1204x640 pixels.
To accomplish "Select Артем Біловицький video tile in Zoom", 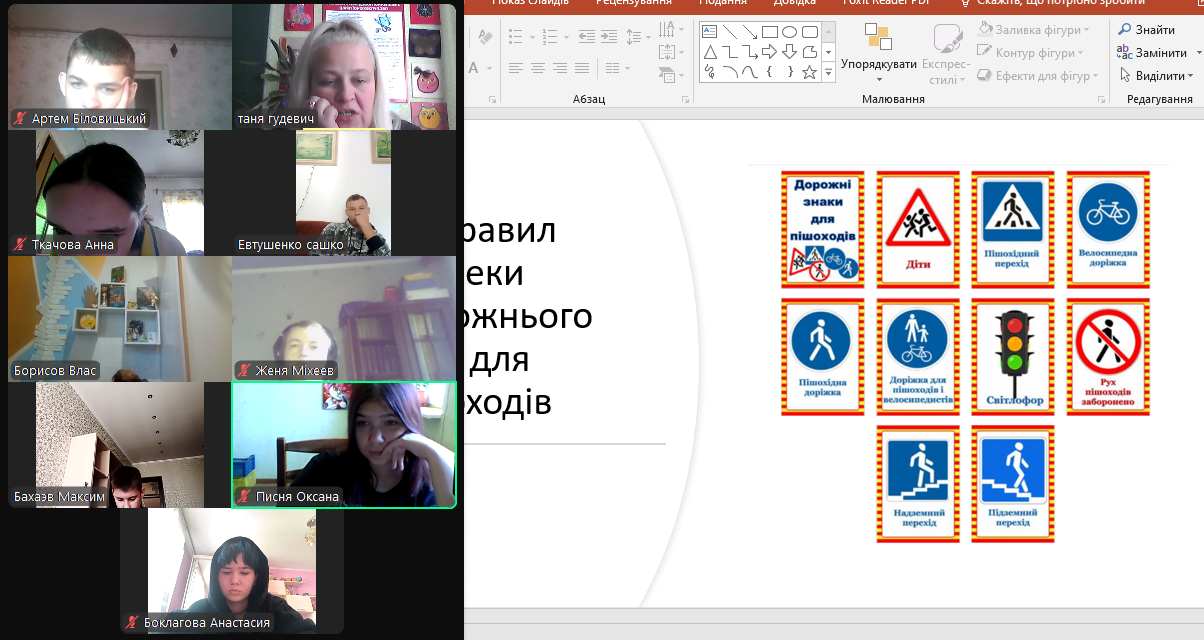I will (x=120, y=66).
